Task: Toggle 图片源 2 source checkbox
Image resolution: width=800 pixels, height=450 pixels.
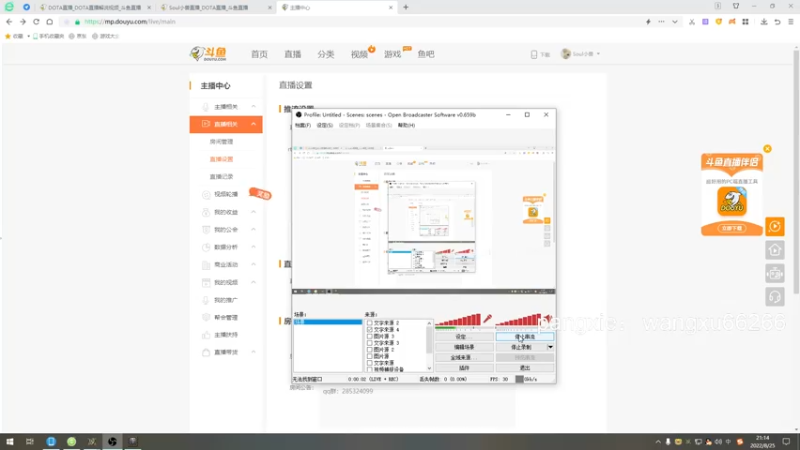Action: (x=370, y=349)
